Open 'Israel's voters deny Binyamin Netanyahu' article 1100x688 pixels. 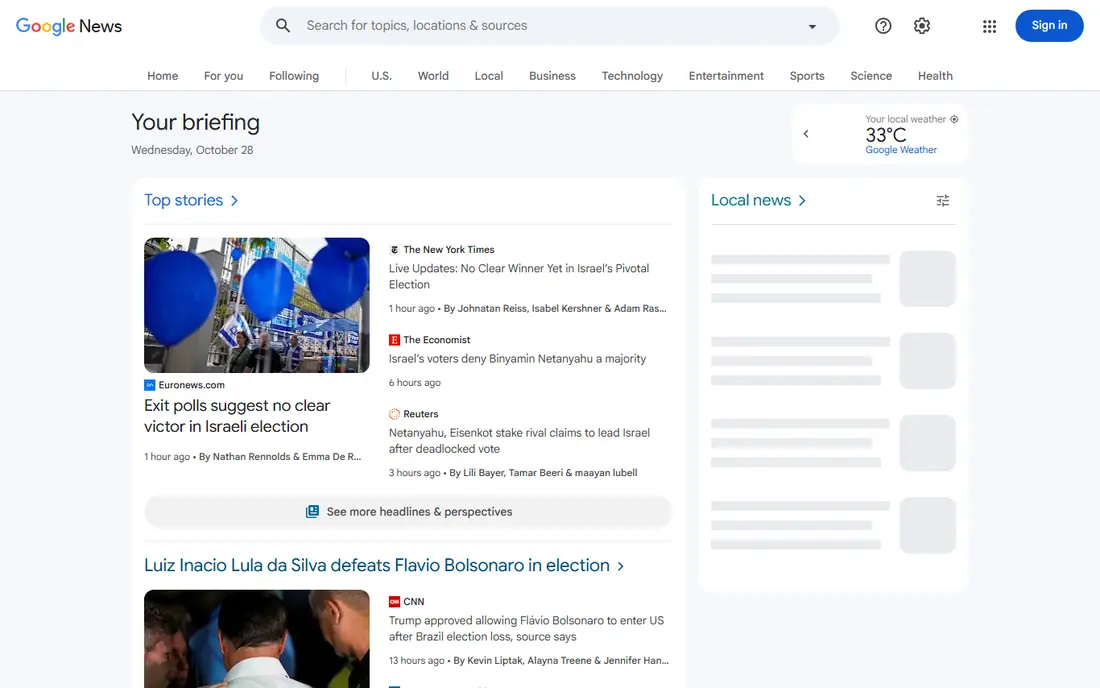tap(517, 358)
